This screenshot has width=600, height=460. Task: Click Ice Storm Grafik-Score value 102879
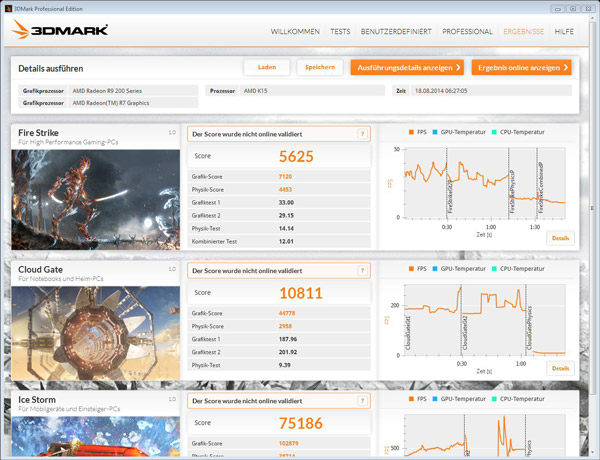pos(289,443)
